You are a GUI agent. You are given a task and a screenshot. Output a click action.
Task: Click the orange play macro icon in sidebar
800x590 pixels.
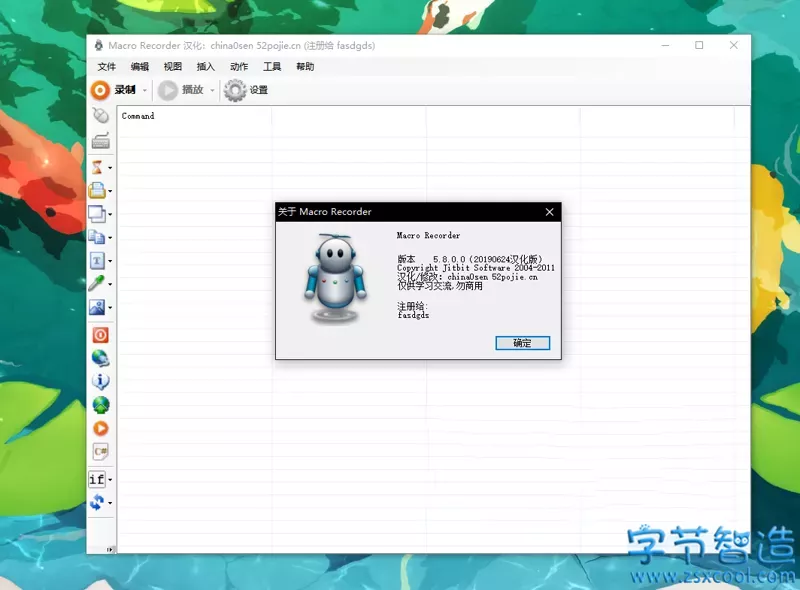(100, 428)
